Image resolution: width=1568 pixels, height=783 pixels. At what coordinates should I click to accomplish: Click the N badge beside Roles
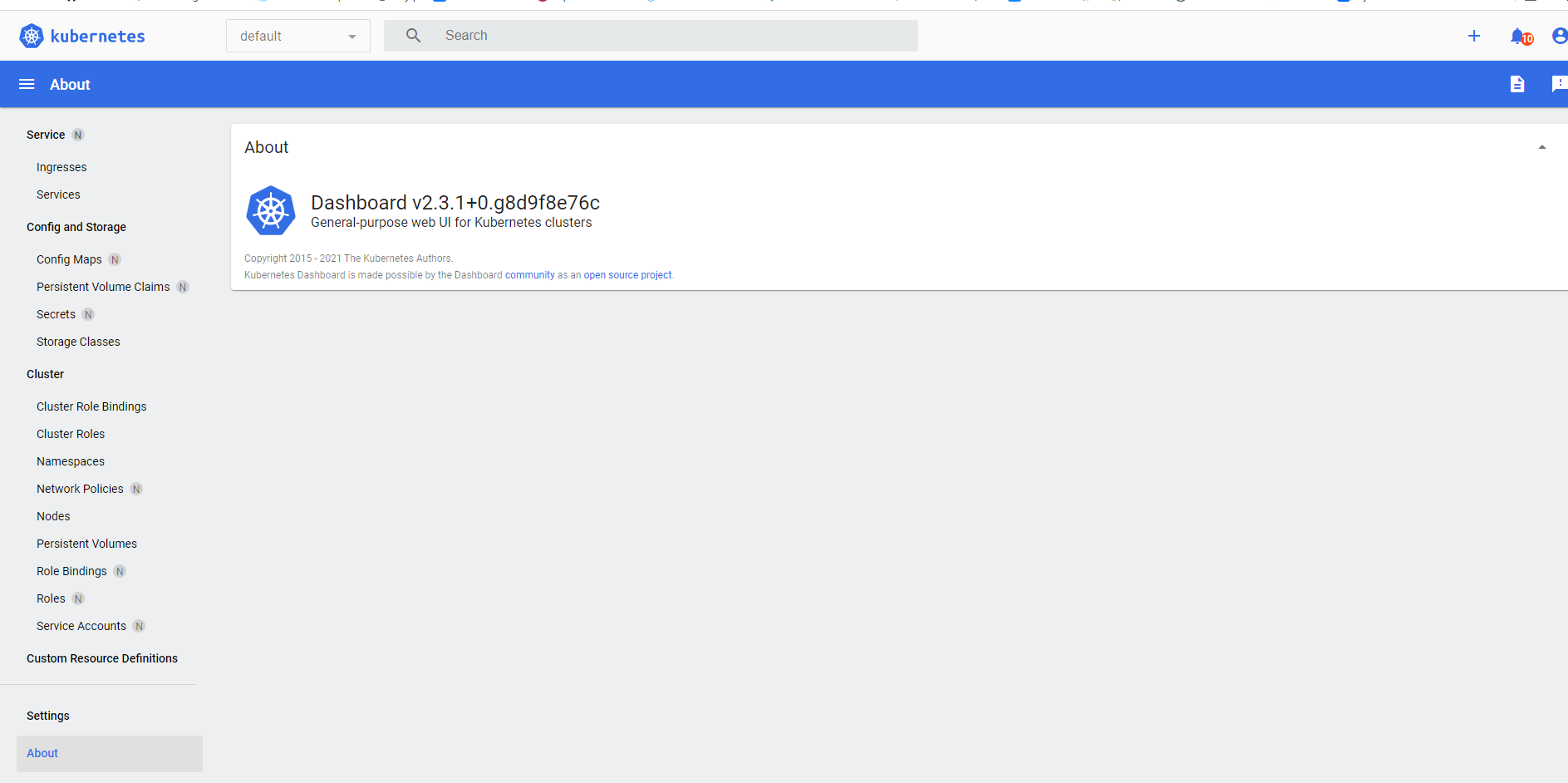click(x=78, y=598)
